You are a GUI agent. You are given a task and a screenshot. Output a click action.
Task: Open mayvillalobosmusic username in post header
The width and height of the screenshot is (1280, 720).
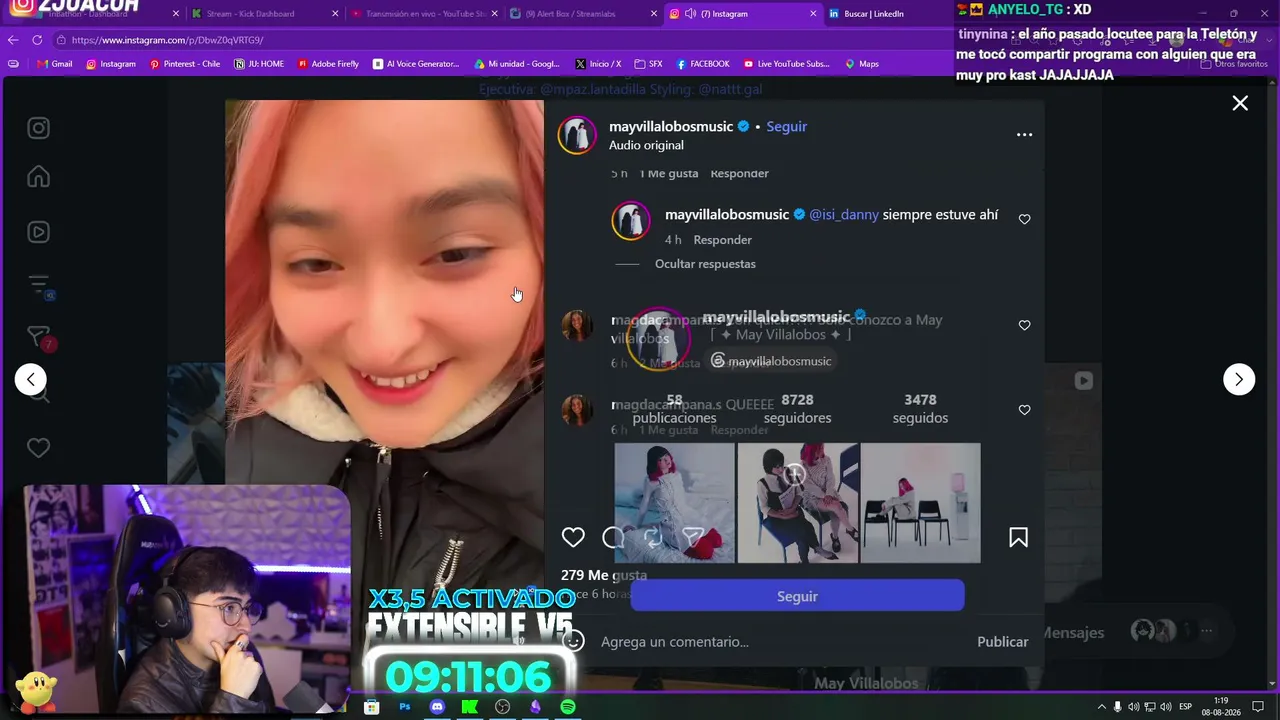pyautogui.click(x=671, y=127)
